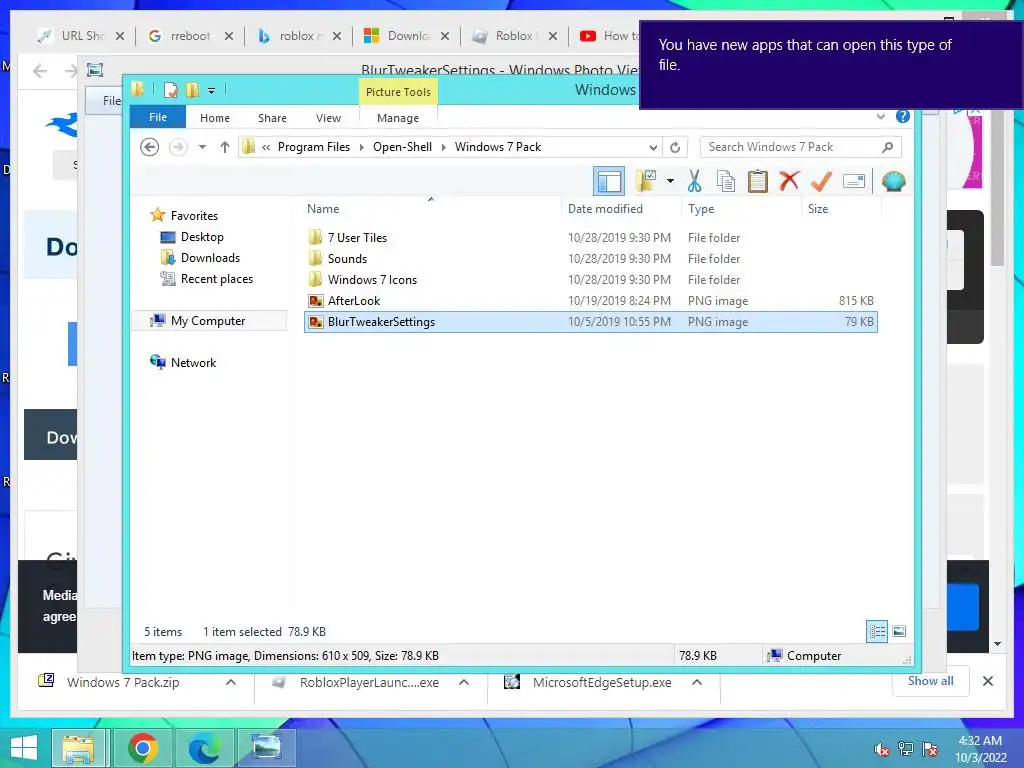Click Open-Shell in the breadcrumb
This screenshot has height=768, width=1024.
click(x=402, y=147)
